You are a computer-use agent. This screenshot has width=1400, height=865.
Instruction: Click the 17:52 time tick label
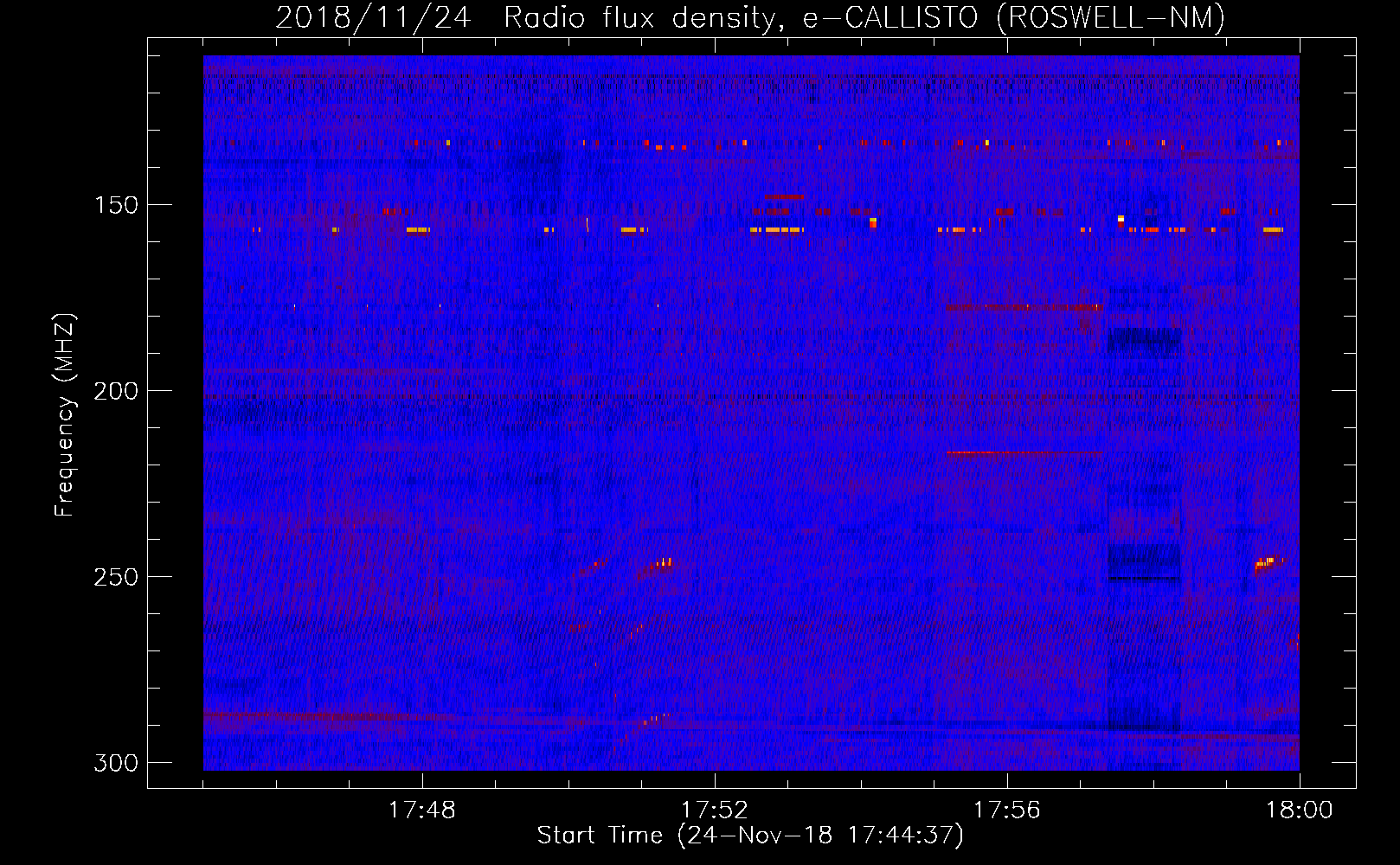pos(715,811)
